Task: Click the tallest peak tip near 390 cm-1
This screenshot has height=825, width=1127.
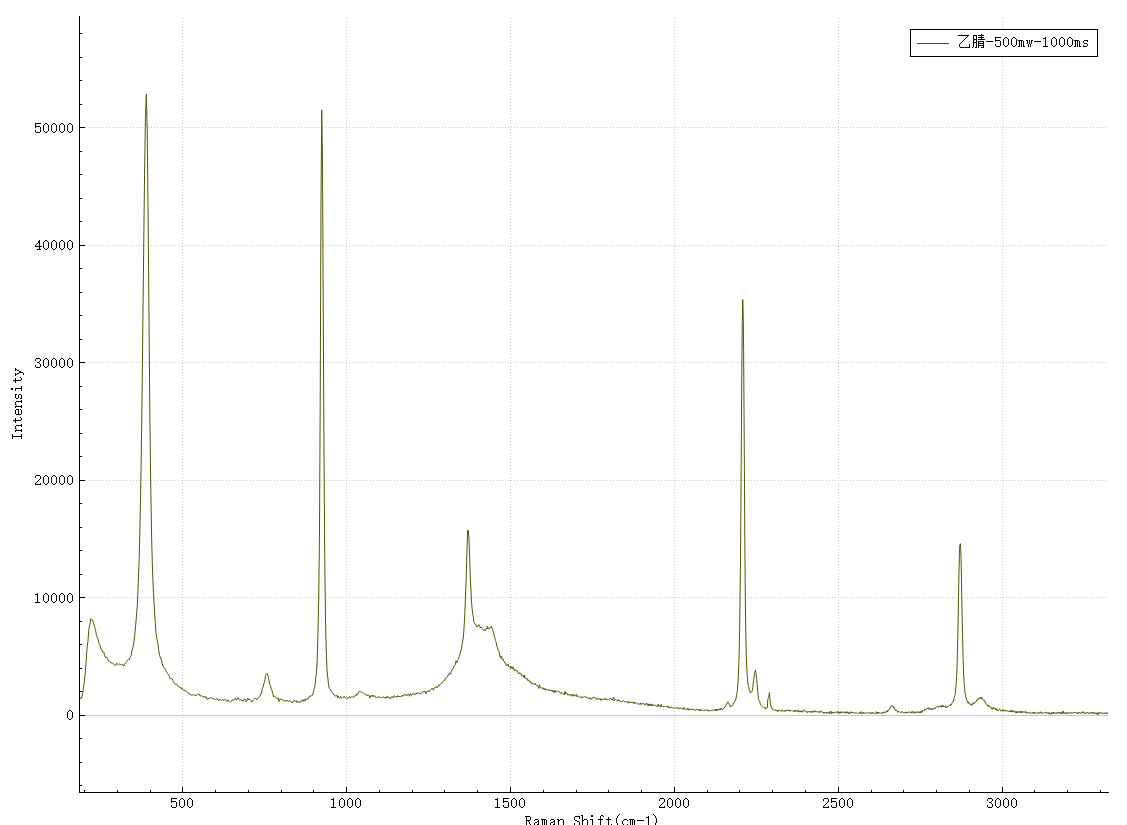Action: (146, 96)
